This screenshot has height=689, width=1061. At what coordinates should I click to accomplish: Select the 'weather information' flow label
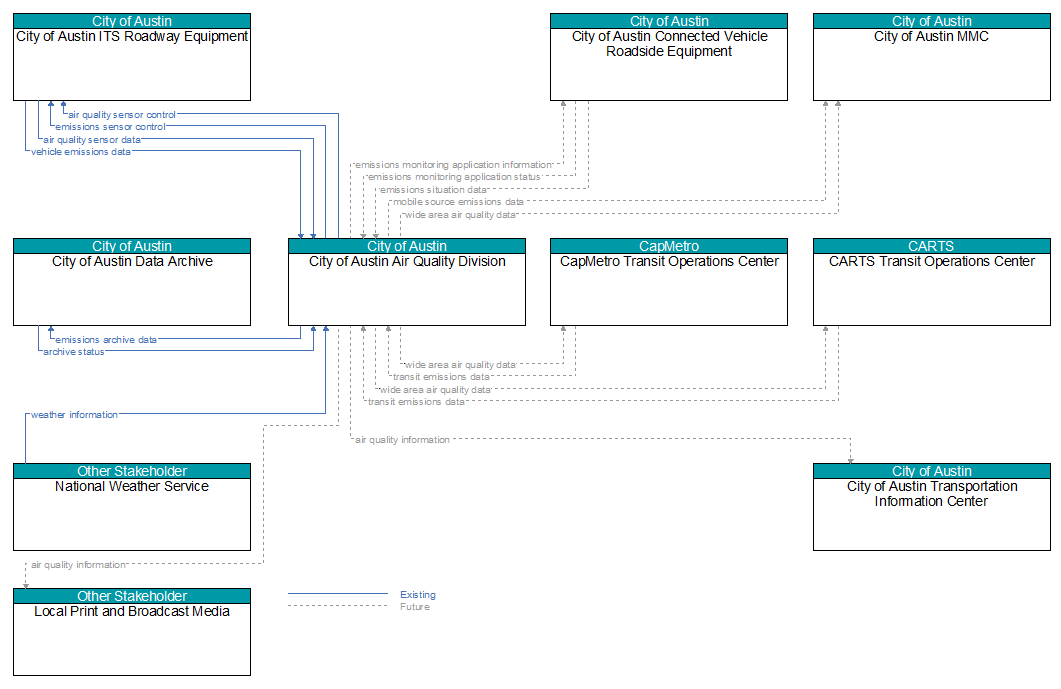click(74, 415)
